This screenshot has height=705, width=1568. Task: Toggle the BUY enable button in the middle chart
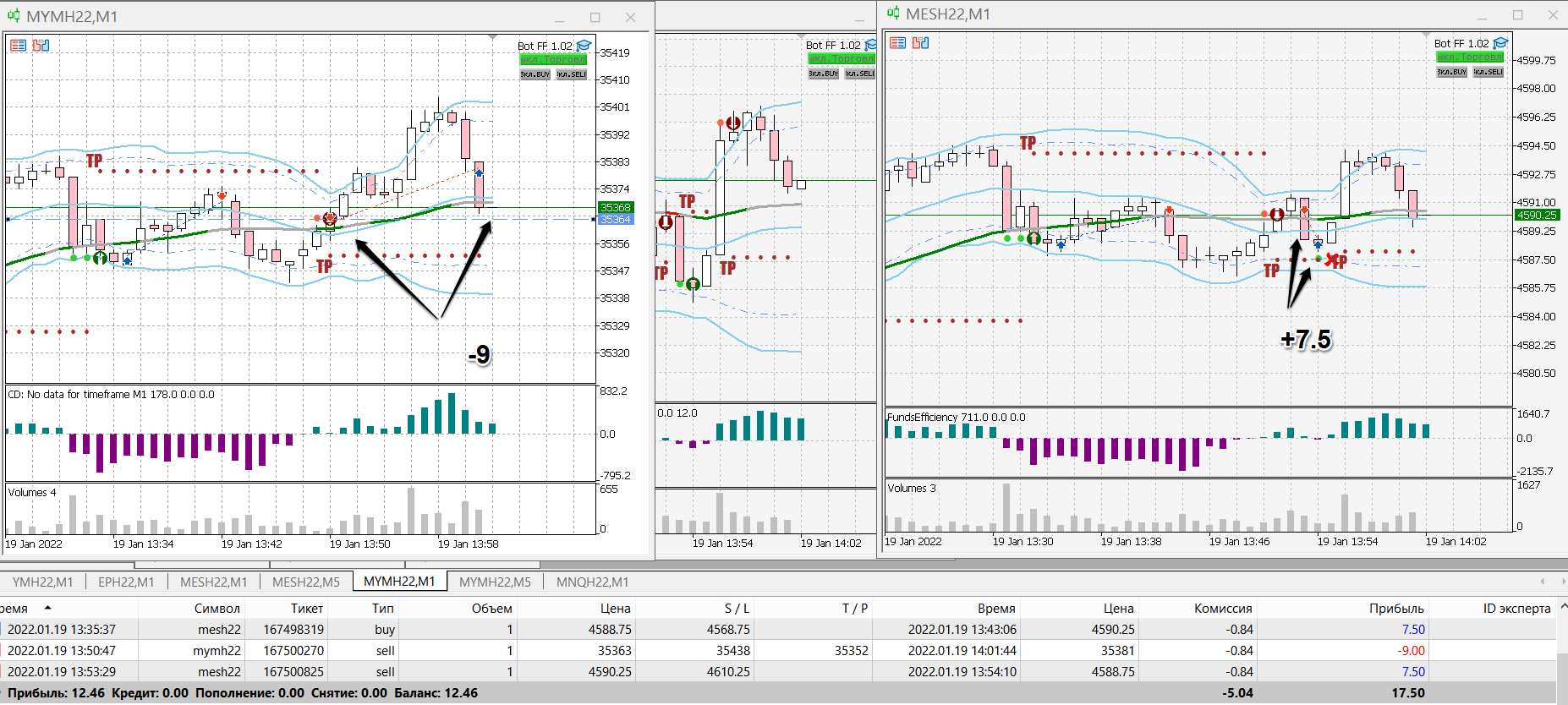coord(823,74)
